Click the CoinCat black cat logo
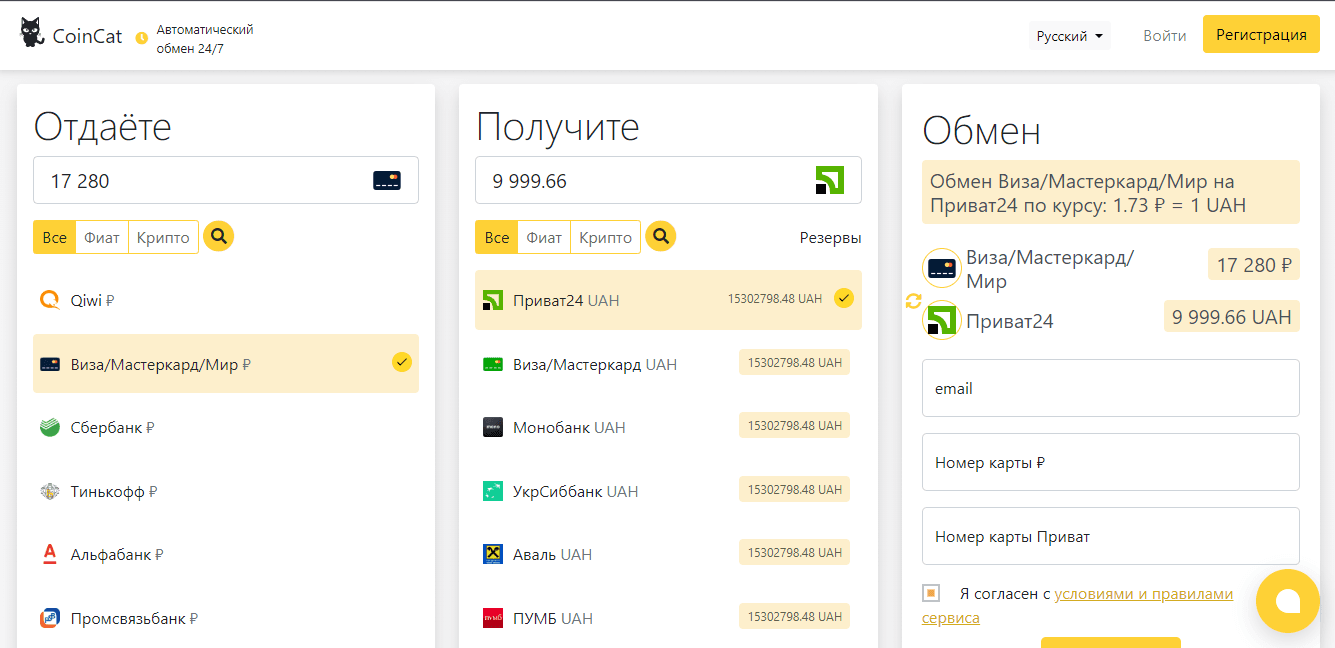Viewport: 1335px width, 648px height. coord(32,34)
